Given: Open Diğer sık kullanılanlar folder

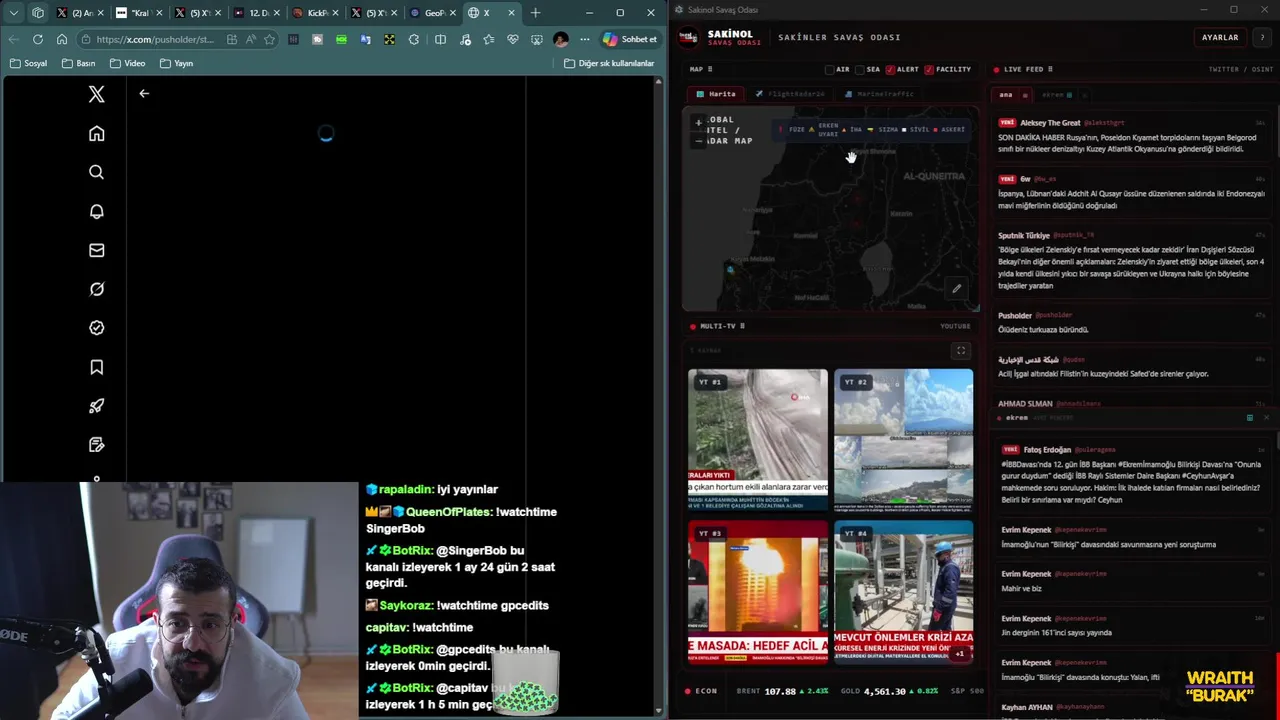Looking at the screenshot, I should tap(609, 63).
